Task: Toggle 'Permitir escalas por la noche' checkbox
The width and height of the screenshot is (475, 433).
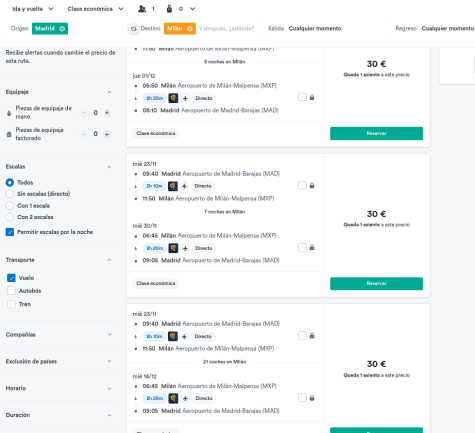Action: [10, 232]
